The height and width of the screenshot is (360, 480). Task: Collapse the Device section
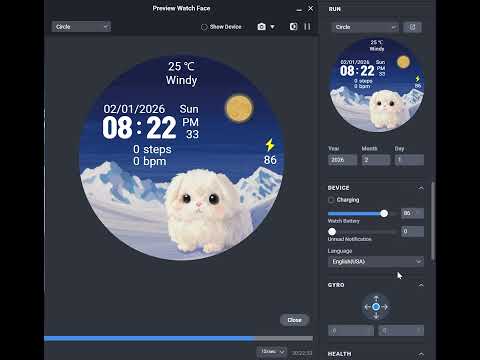point(421,188)
